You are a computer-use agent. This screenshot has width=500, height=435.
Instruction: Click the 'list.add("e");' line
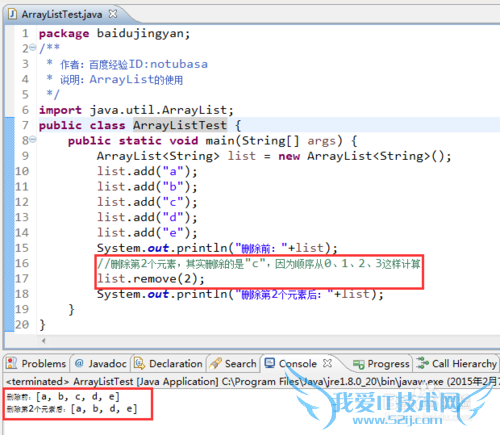pos(147,232)
